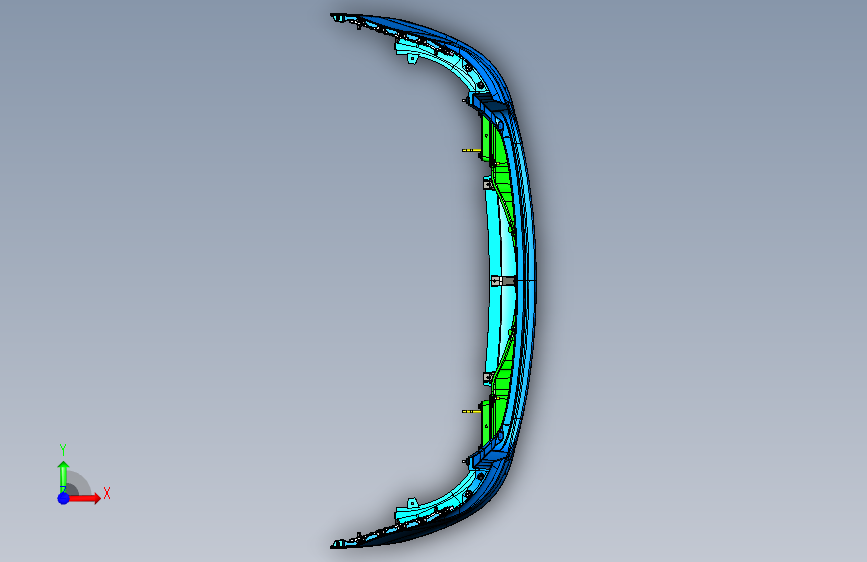Select the lower yellow pin on the bumper
867x562 pixels.
tap(471, 412)
